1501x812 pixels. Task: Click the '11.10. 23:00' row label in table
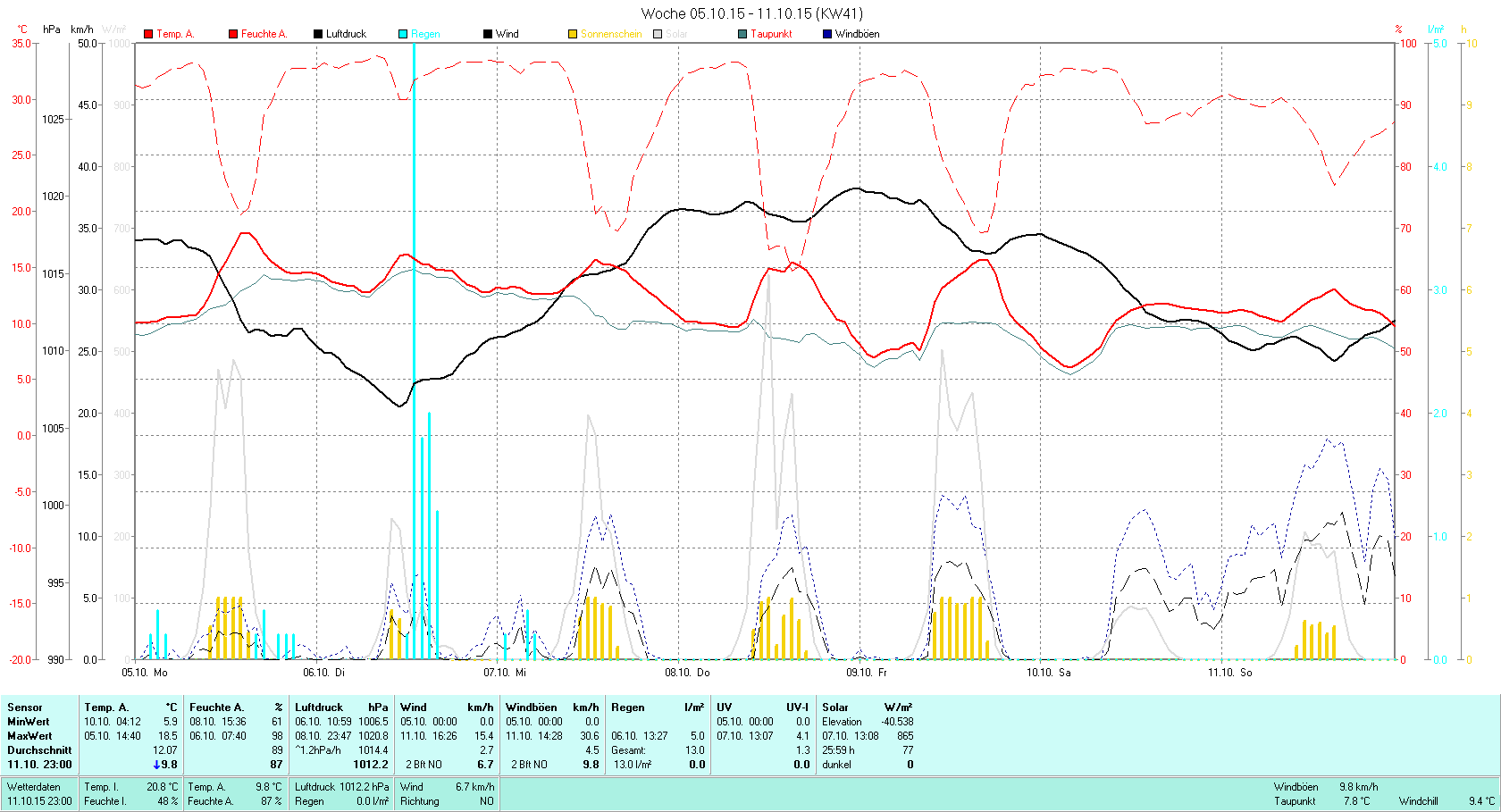coord(39,764)
